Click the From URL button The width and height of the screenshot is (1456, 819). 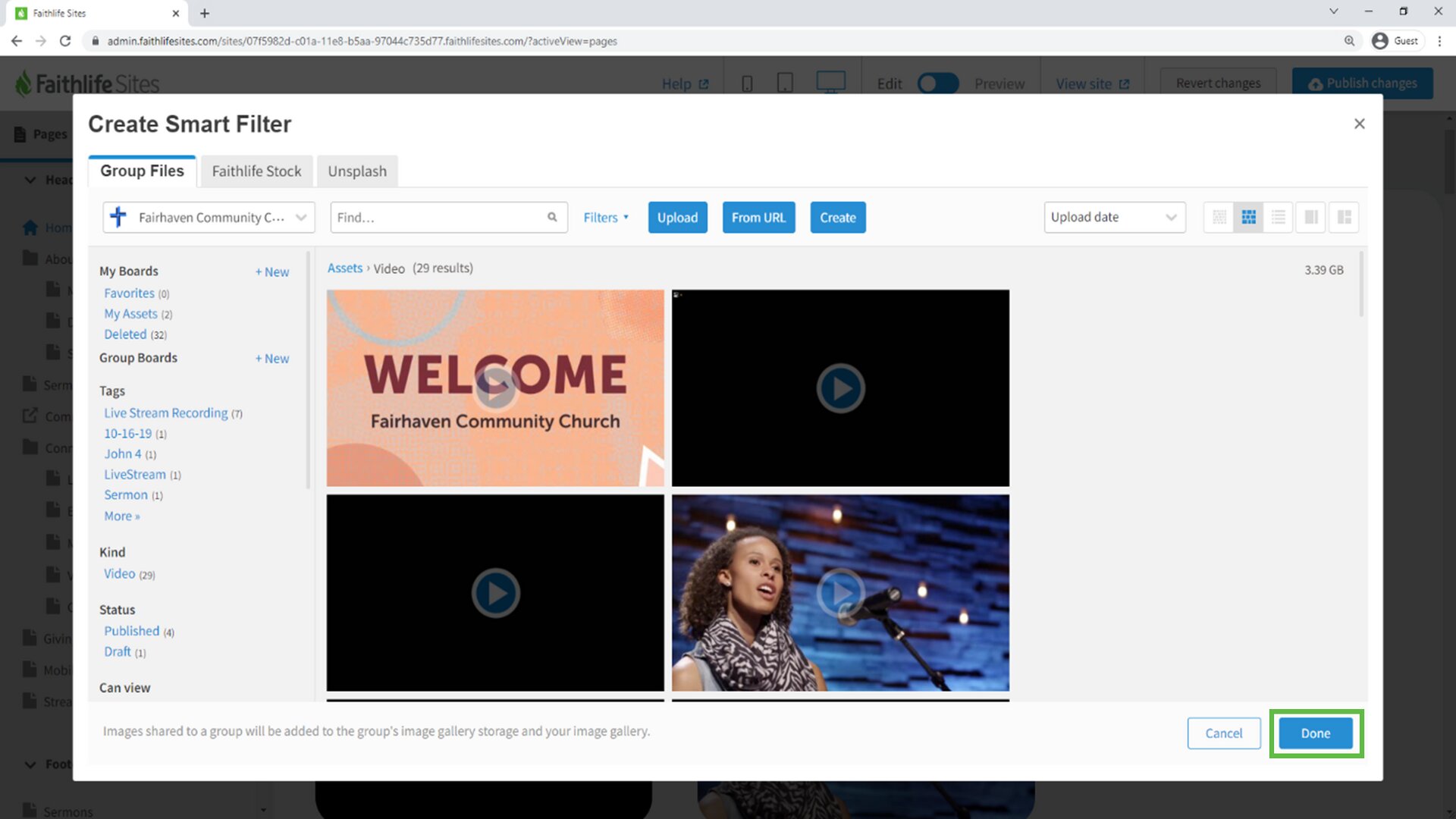[758, 218]
